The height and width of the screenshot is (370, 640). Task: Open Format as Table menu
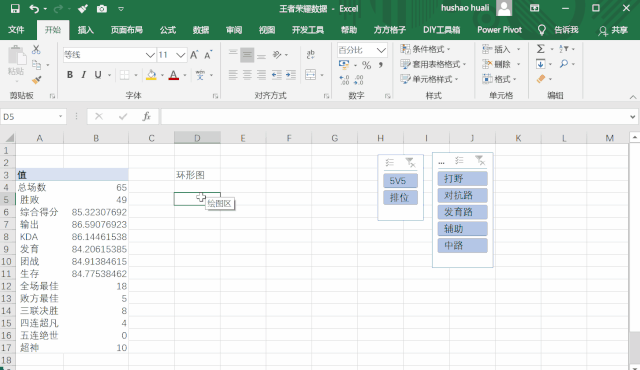pyautogui.click(x=433, y=64)
